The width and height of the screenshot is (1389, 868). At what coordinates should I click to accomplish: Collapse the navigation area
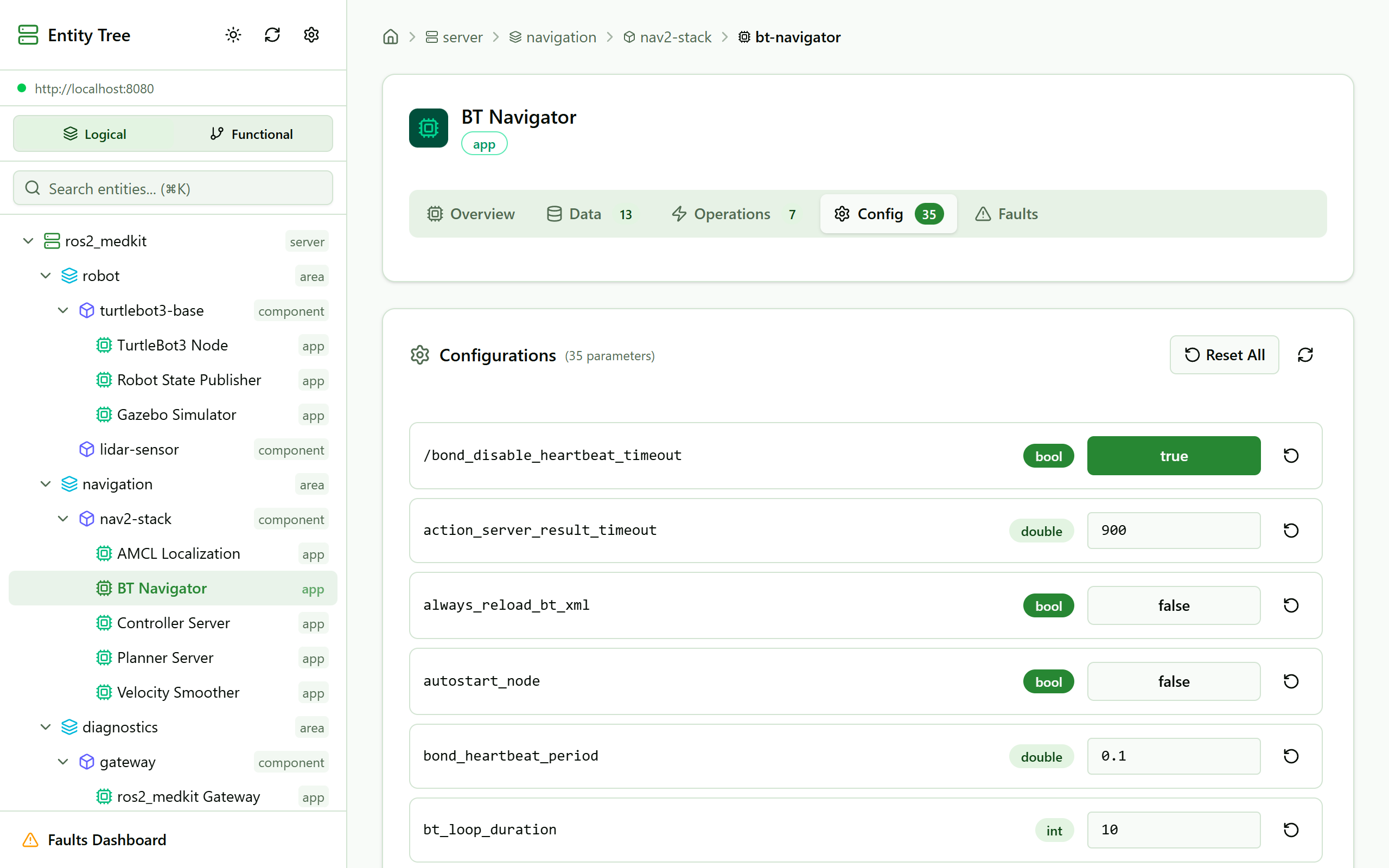(x=46, y=484)
